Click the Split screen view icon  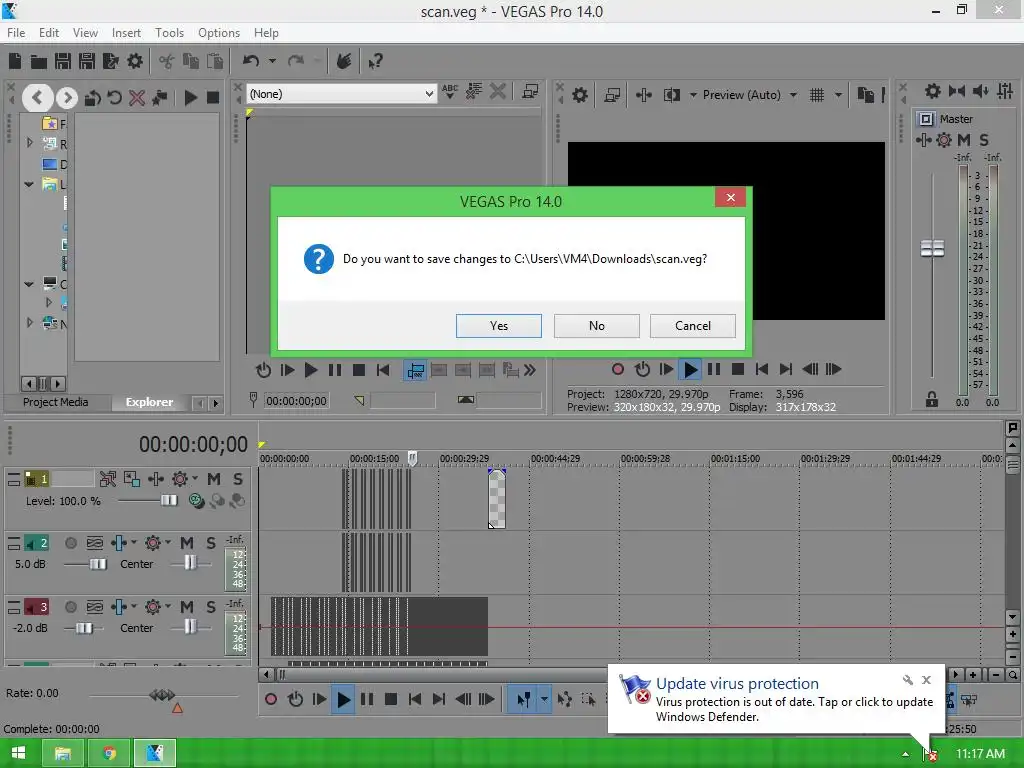pyautogui.click(x=672, y=95)
